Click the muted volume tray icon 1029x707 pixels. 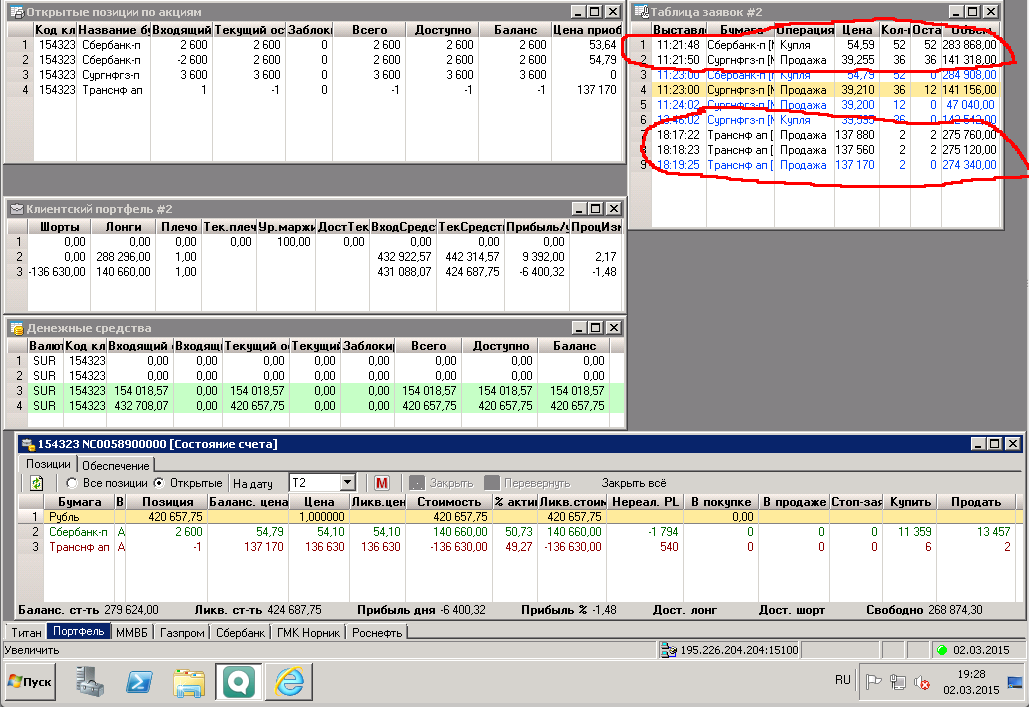coord(922,683)
